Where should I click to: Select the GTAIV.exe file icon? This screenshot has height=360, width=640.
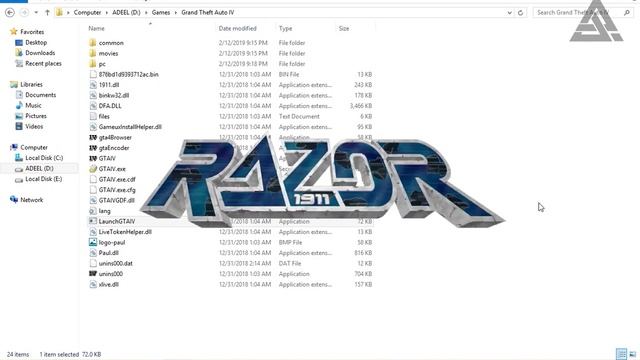coord(93,169)
